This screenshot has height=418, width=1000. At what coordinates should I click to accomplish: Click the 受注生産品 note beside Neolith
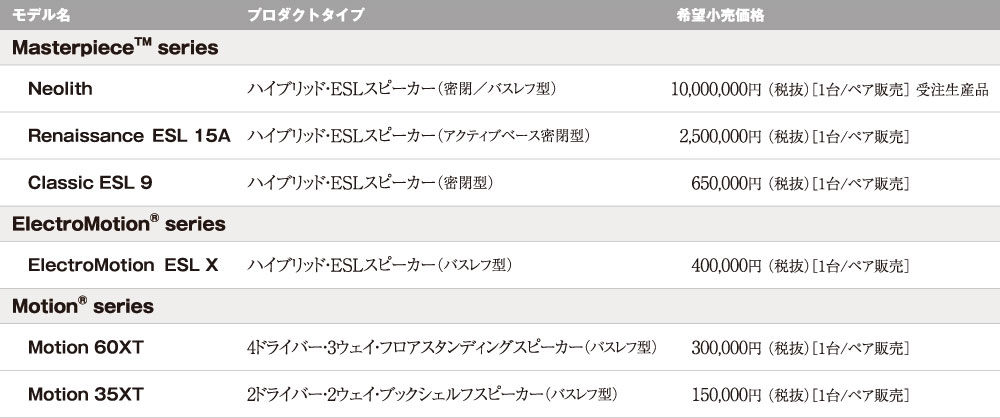pyautogui.click(x=952, y=89)
